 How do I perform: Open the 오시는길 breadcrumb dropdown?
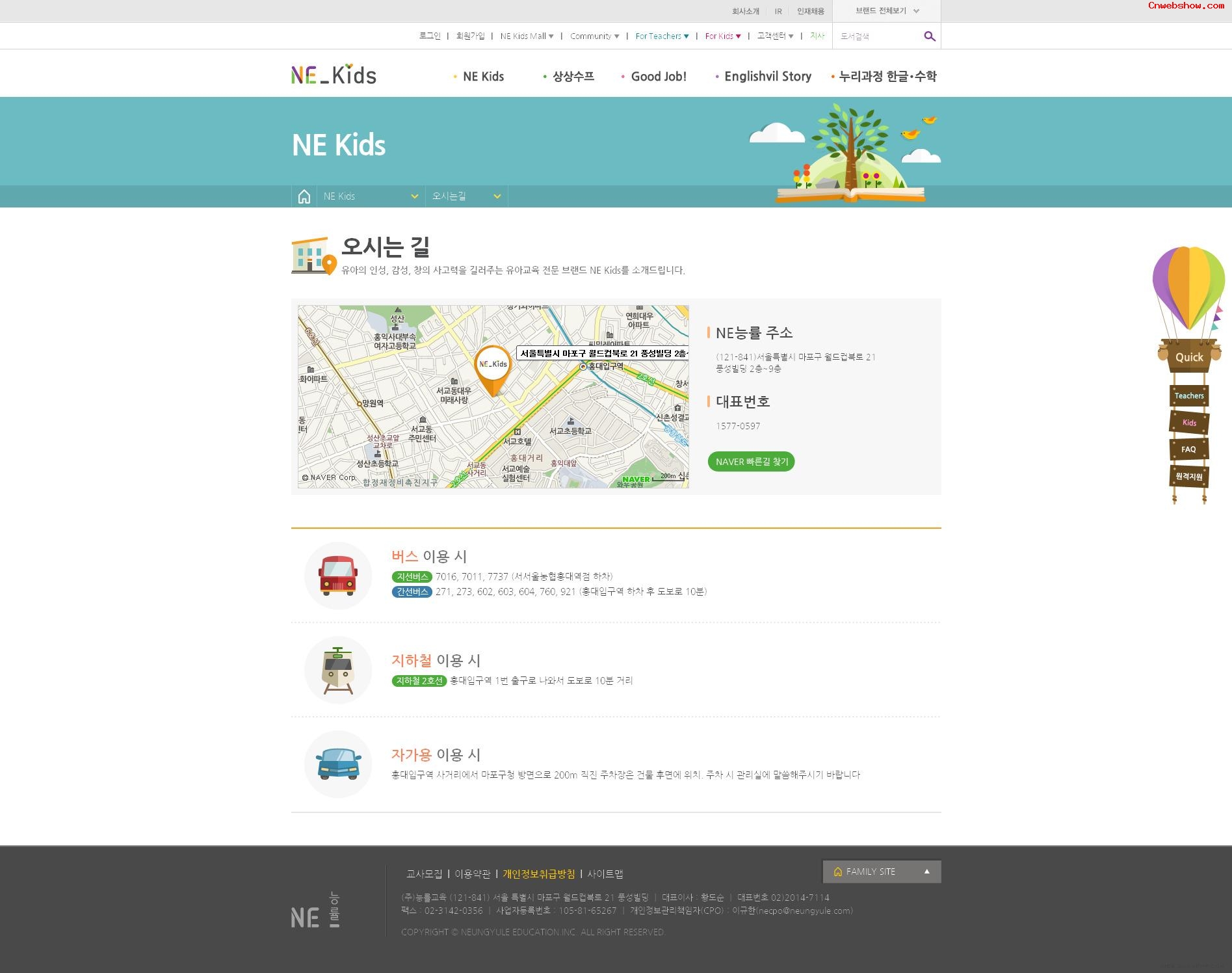(x=467, y=196)
